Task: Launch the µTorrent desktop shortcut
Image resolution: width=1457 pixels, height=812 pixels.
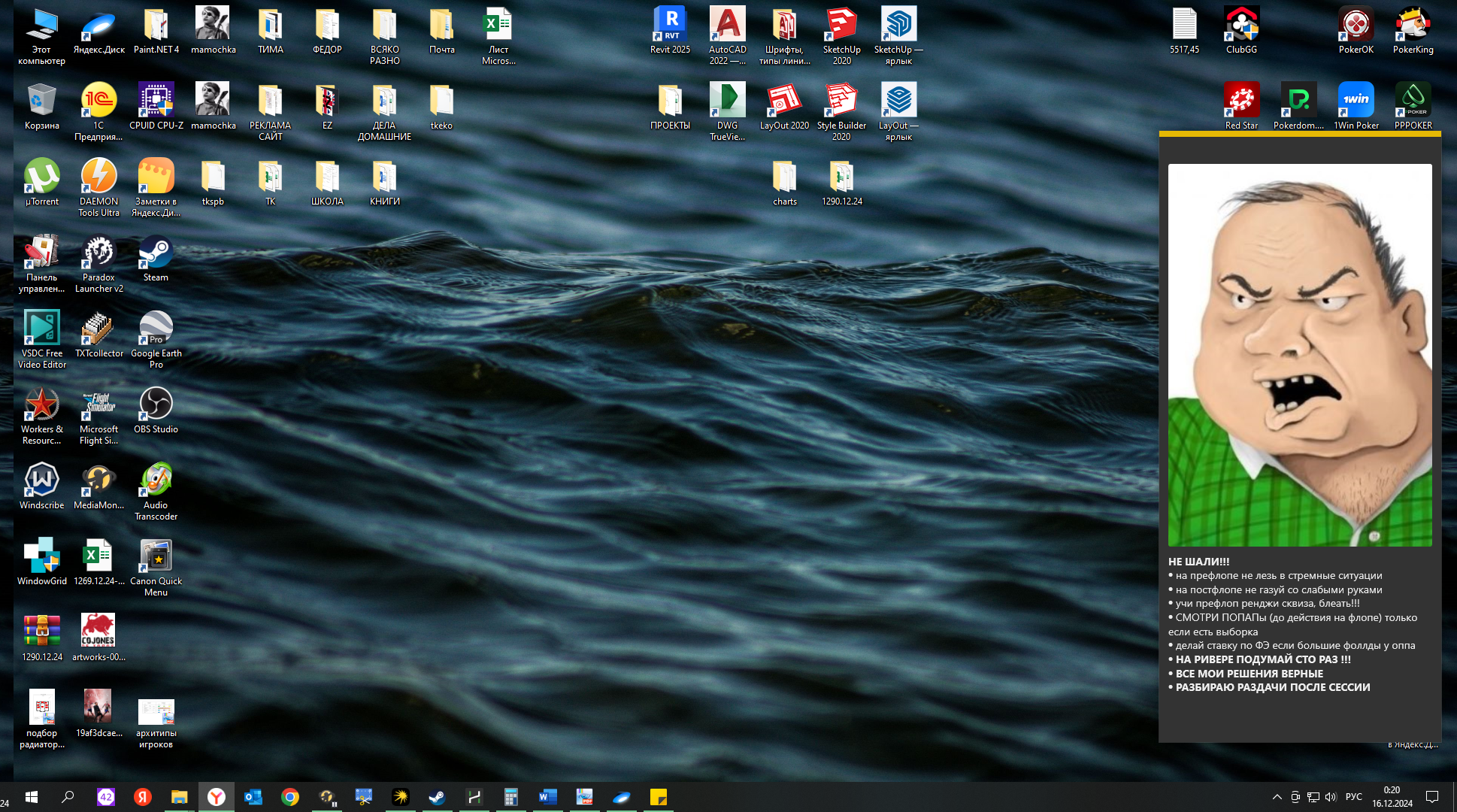Action: point(41,183)
